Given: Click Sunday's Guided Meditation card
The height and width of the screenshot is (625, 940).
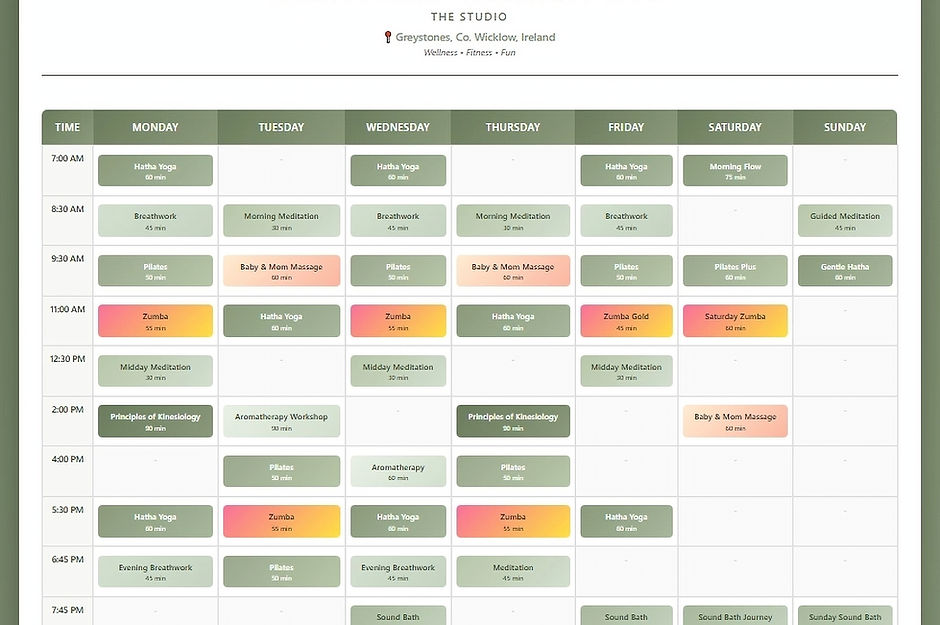Looking at the screenshot, I should pos(845,220).
